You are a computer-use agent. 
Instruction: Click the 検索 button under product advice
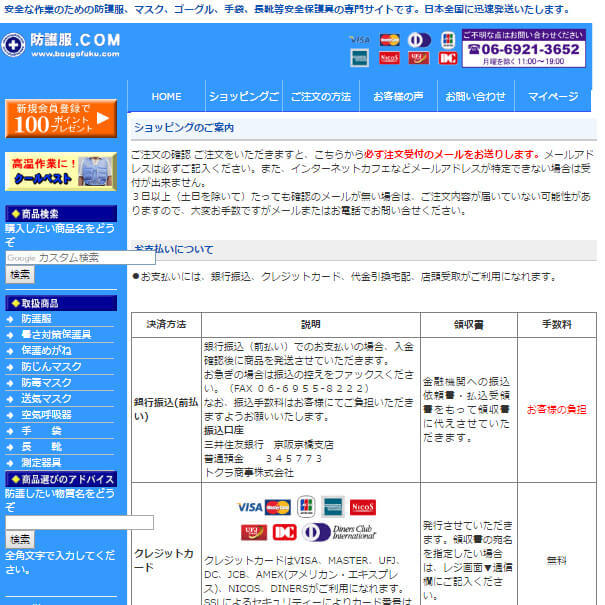tap(20, 539)
